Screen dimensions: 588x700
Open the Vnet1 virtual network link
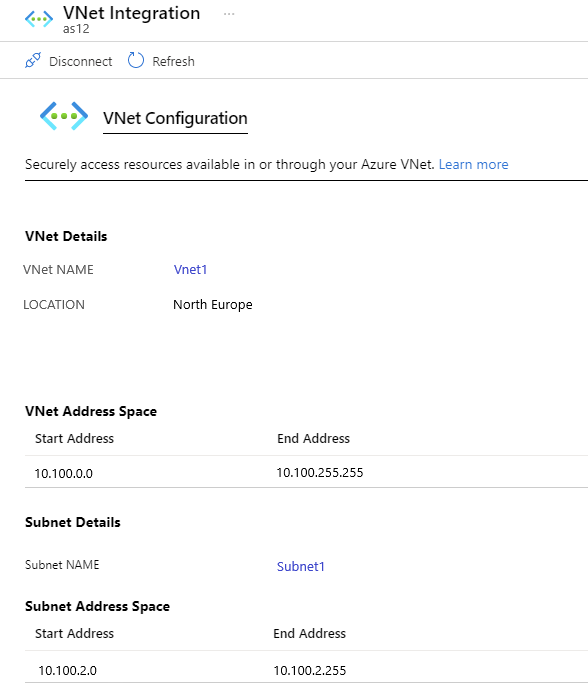pos(190,270)
